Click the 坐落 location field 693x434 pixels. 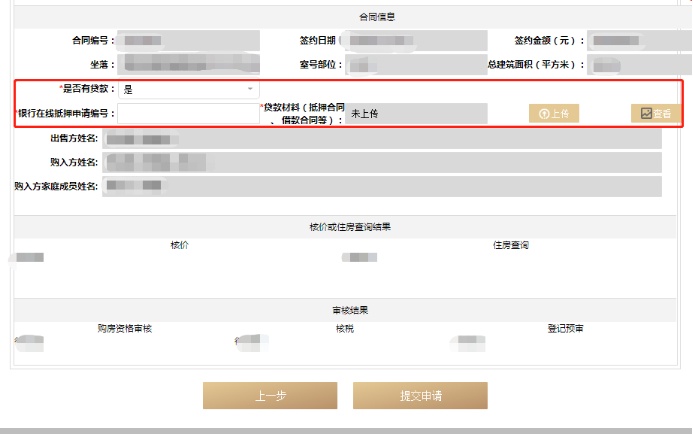tap(188, 65)
